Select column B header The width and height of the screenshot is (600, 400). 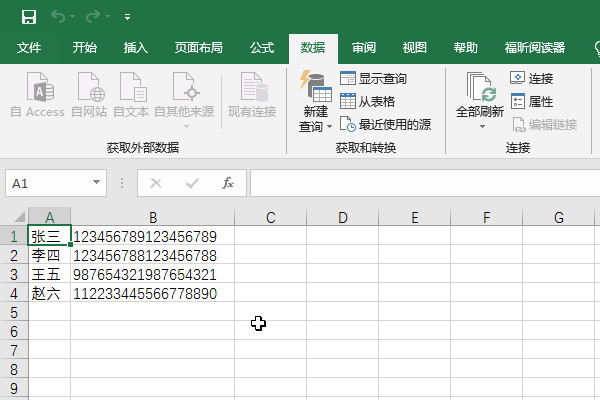(153, 217)
